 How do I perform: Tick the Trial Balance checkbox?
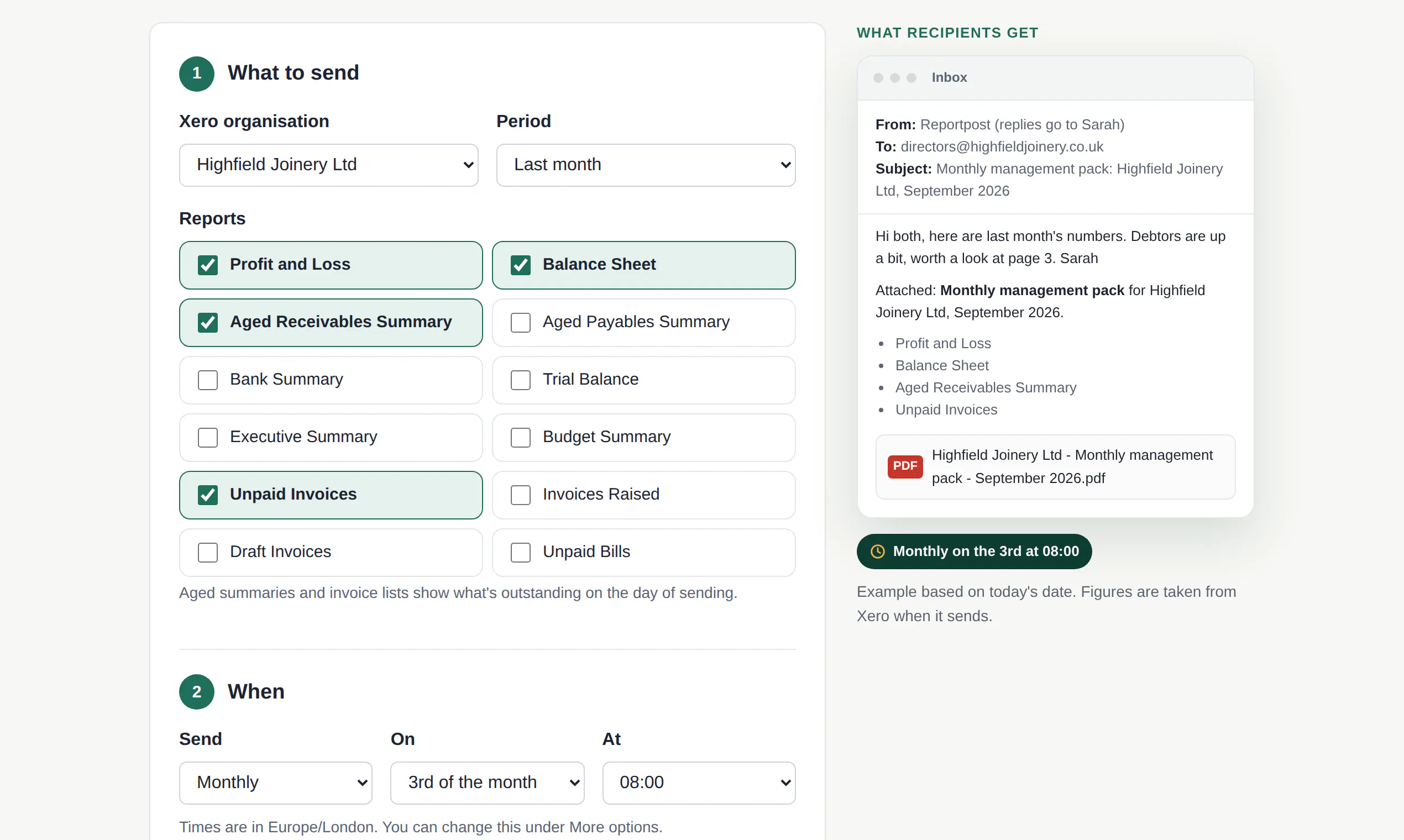[520, 380]
